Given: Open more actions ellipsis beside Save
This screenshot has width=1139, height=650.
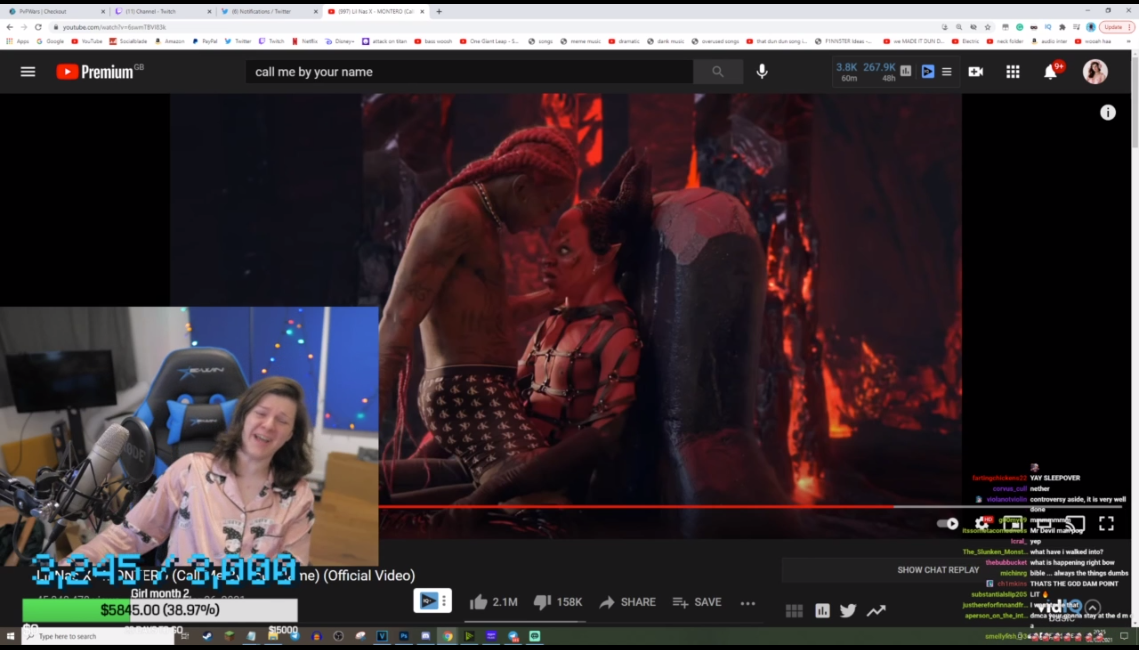Looking at the screenshot, I should click(747, 603).
